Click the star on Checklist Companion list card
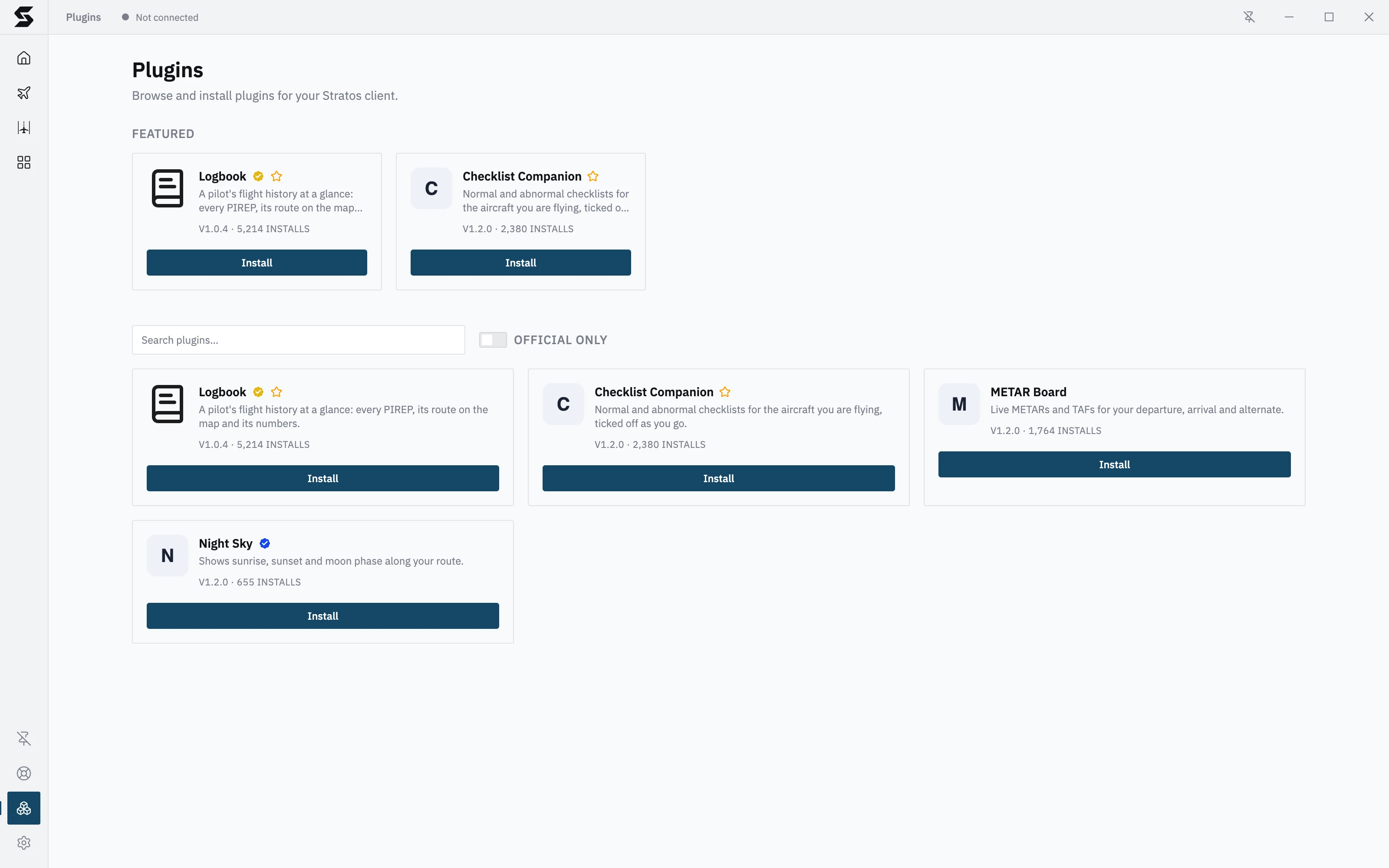The height and width of the screenshot is (868, 1389). [725, 392]
